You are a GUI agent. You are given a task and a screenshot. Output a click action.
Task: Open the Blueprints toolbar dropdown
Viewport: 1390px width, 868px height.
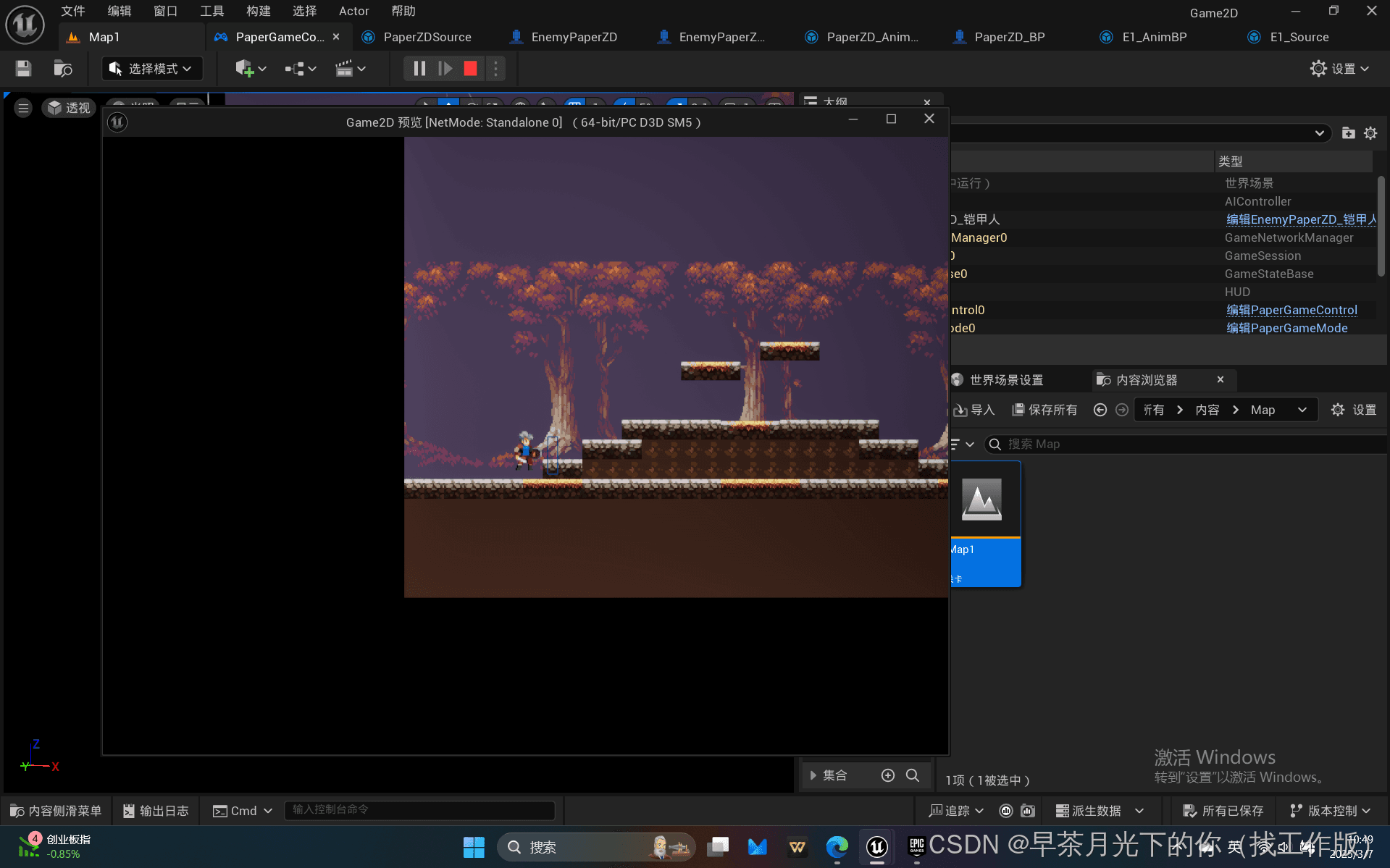301,69
